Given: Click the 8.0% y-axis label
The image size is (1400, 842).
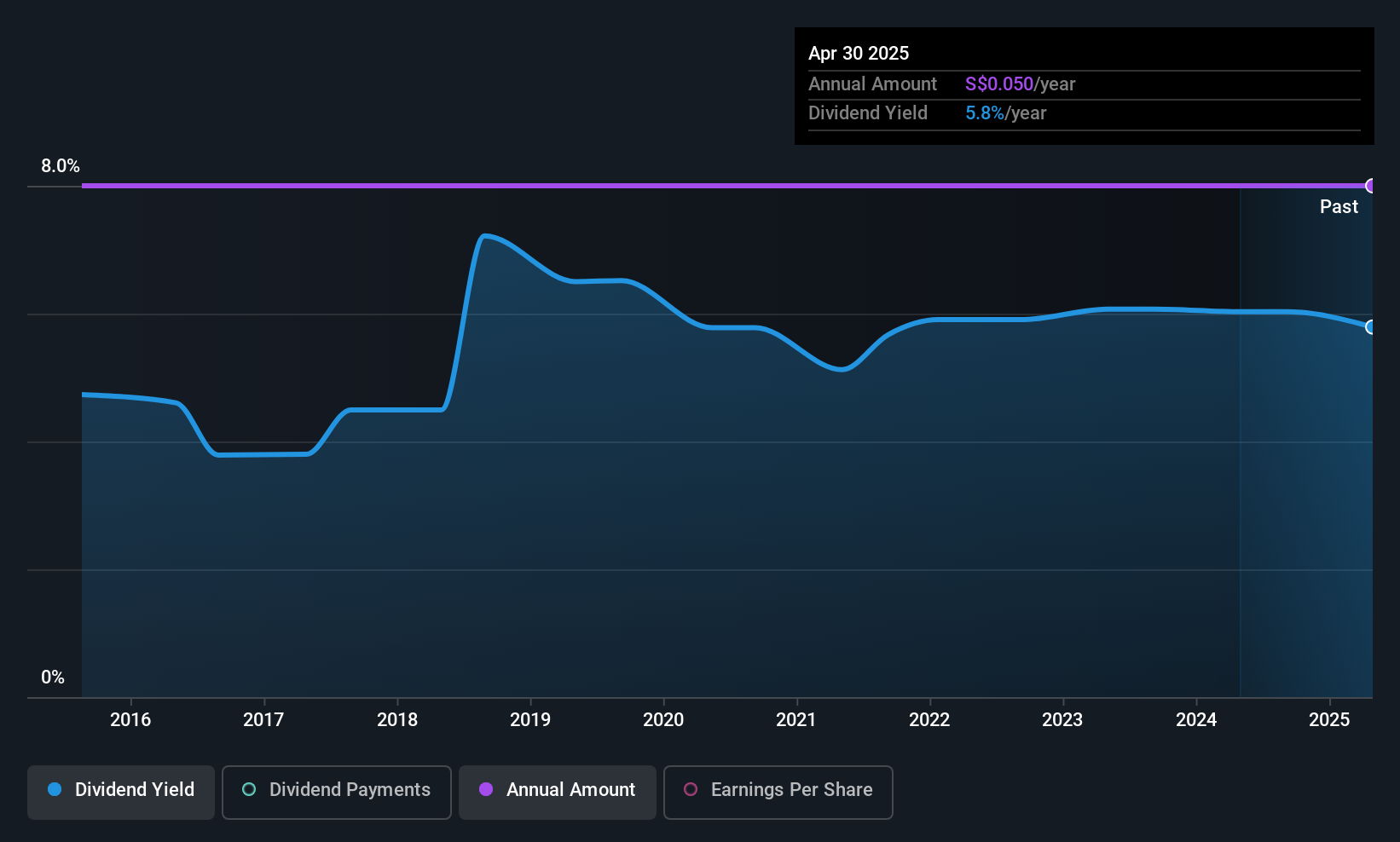Looking at the screenshot, I should [61, 166].
